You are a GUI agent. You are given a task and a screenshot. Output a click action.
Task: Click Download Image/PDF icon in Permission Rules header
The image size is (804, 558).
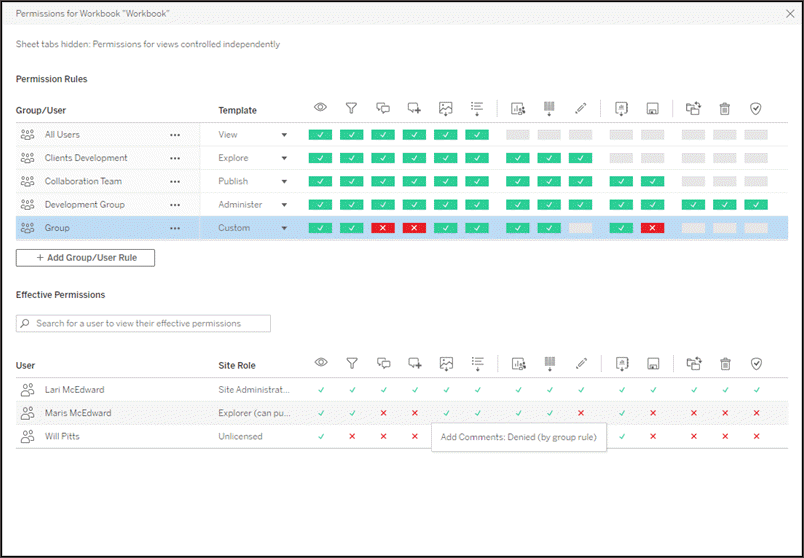[446, 109]
